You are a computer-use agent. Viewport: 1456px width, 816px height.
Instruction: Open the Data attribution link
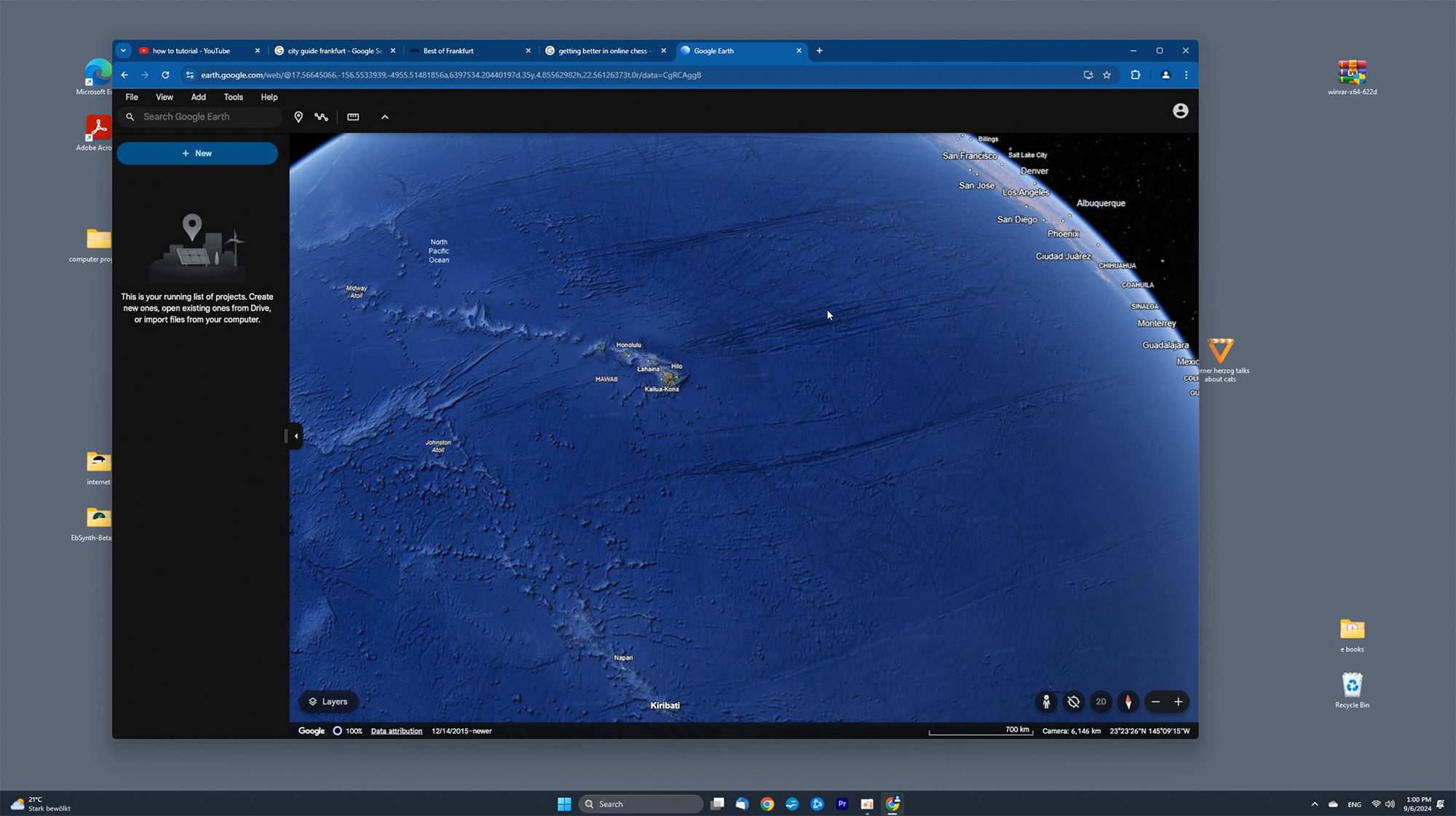(x=397, y=731)
